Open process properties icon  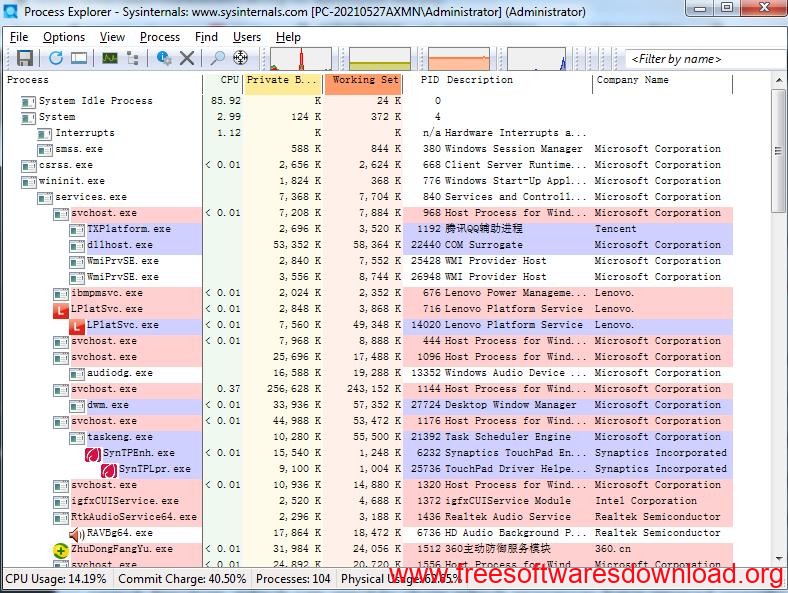163,58
